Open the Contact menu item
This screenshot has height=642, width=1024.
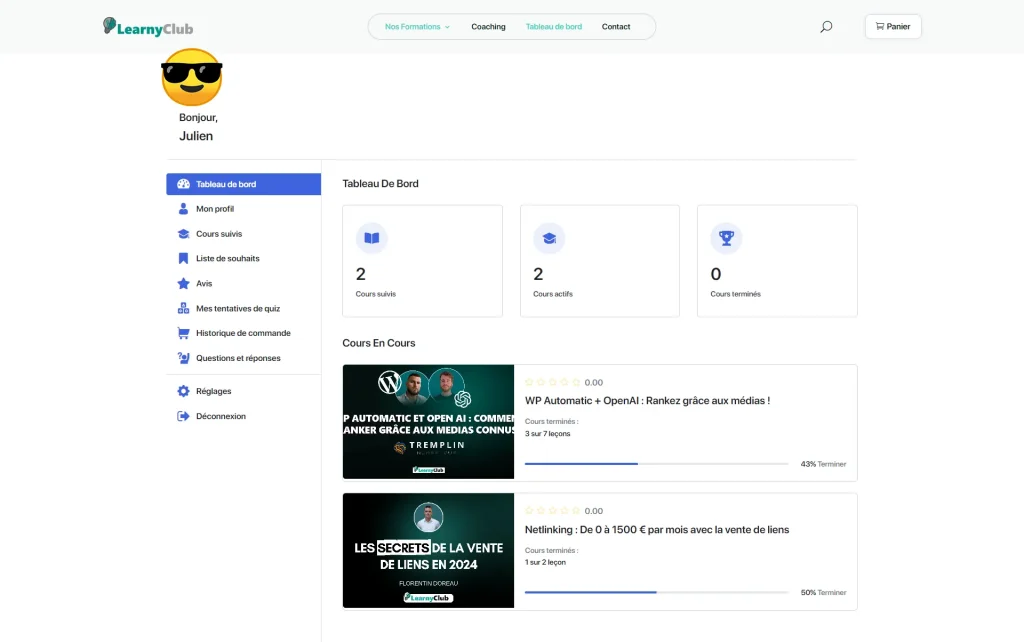click(616, 27)
